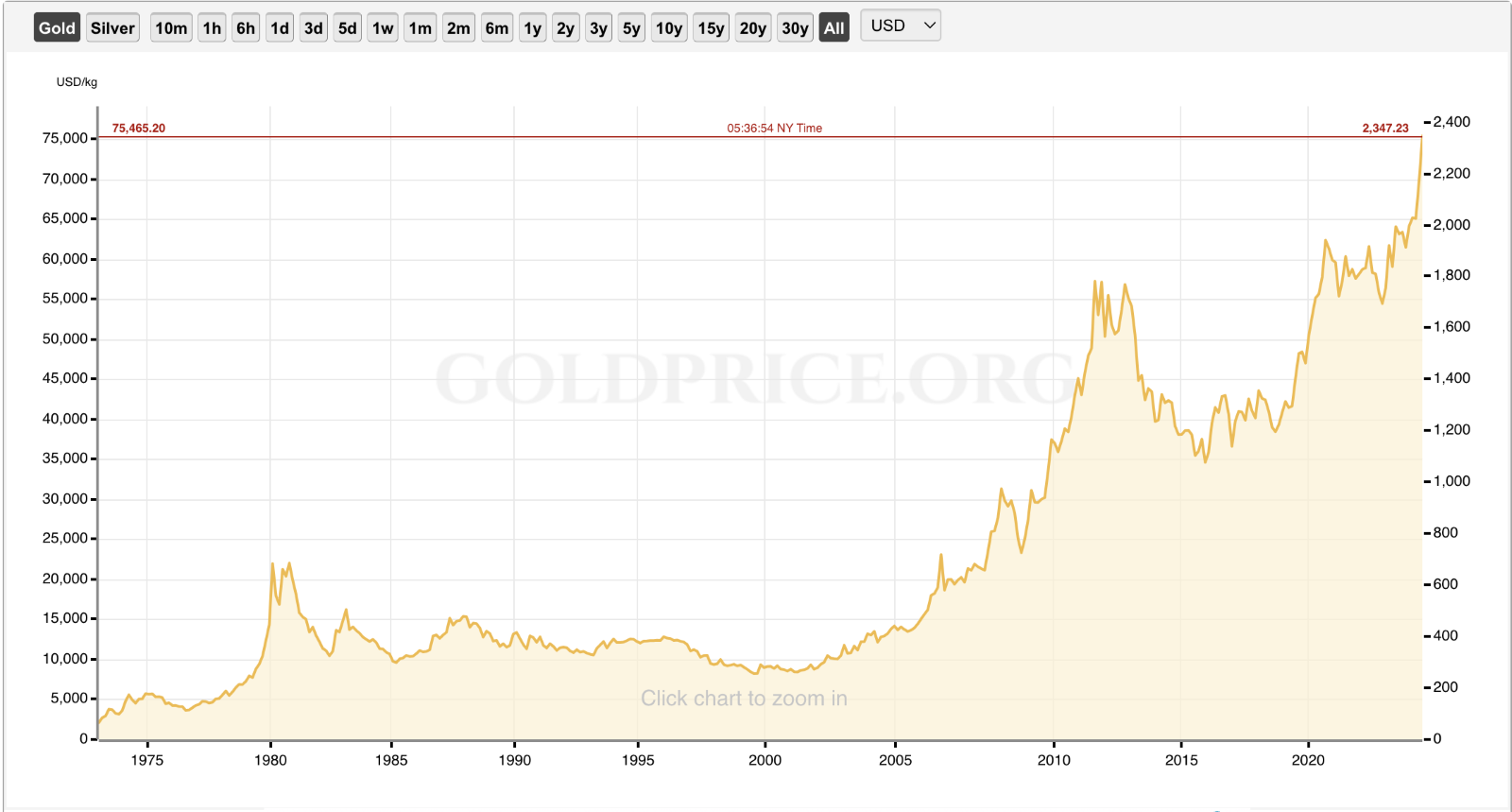Click the USD/kg axis label
This screenshot has width=1512, height=812.
point(77,82)
